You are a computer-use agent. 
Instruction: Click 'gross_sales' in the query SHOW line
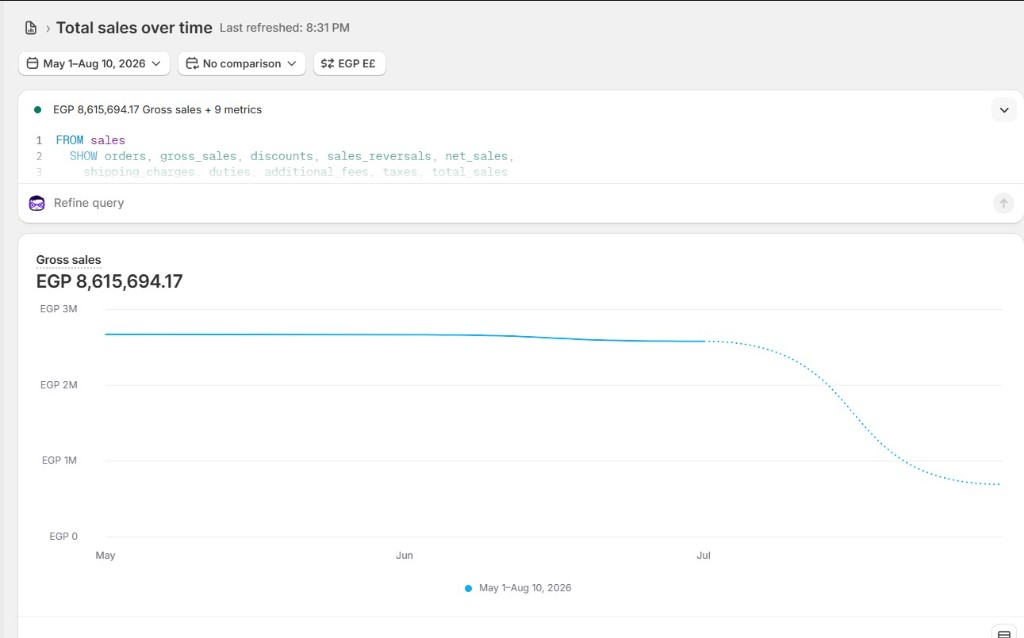[198, 156]
